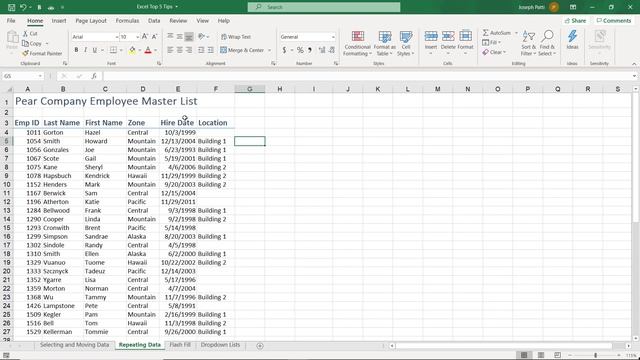Click the Name Box showing G5

(22, 76)
